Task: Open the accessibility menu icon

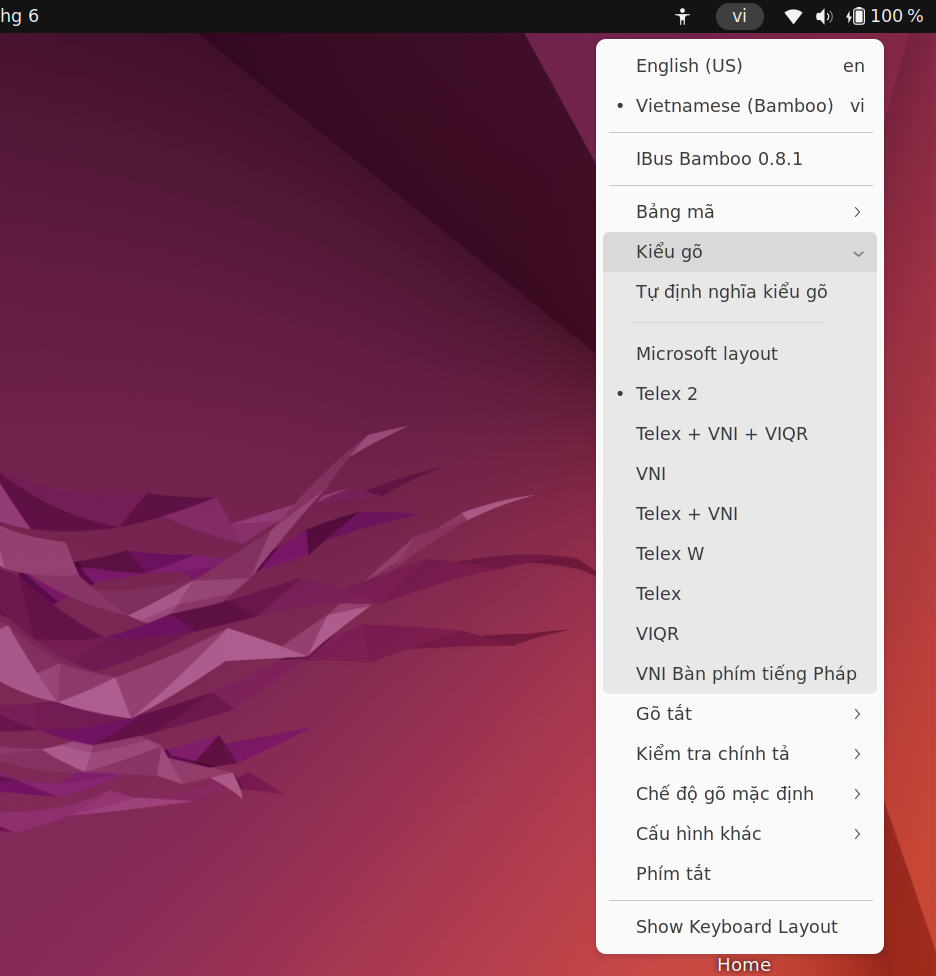Action: (683, 16)
